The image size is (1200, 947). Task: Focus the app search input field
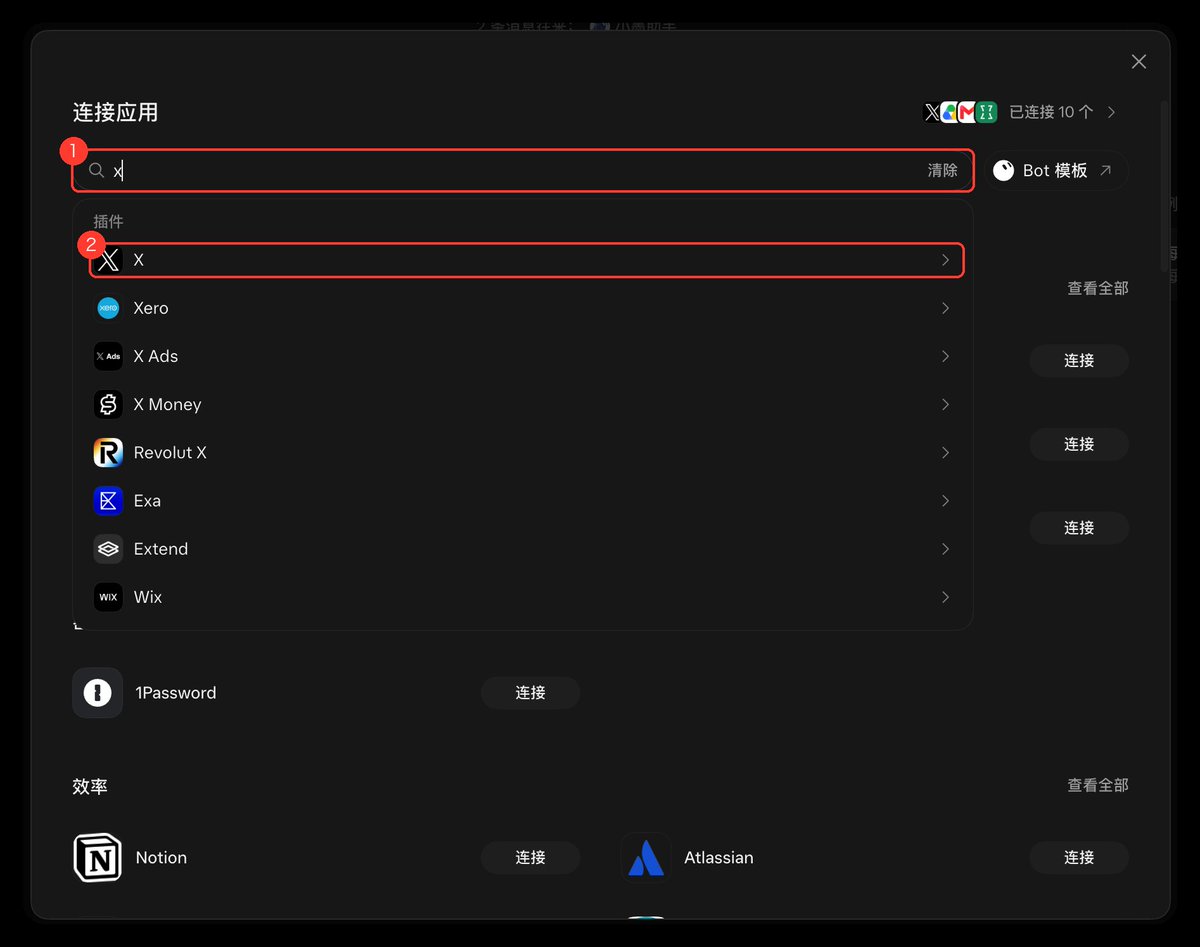(x=522, y=171)
